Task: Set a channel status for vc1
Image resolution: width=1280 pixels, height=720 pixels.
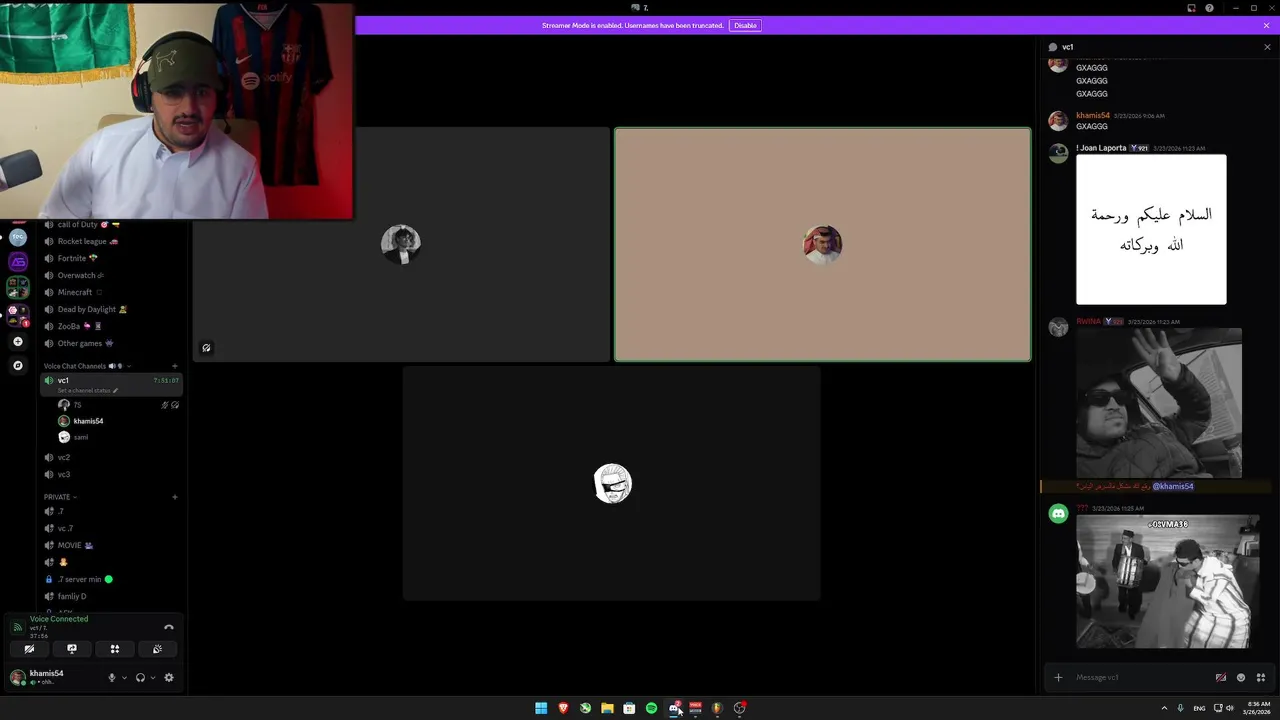Action: (88, 390)
